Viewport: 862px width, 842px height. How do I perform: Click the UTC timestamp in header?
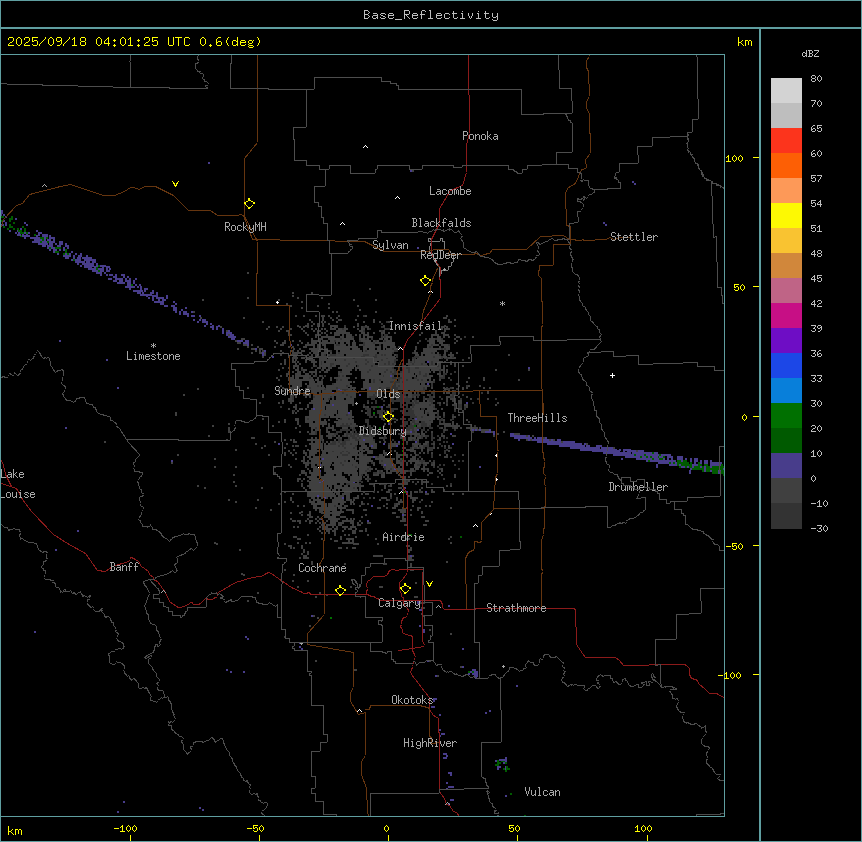134,42
